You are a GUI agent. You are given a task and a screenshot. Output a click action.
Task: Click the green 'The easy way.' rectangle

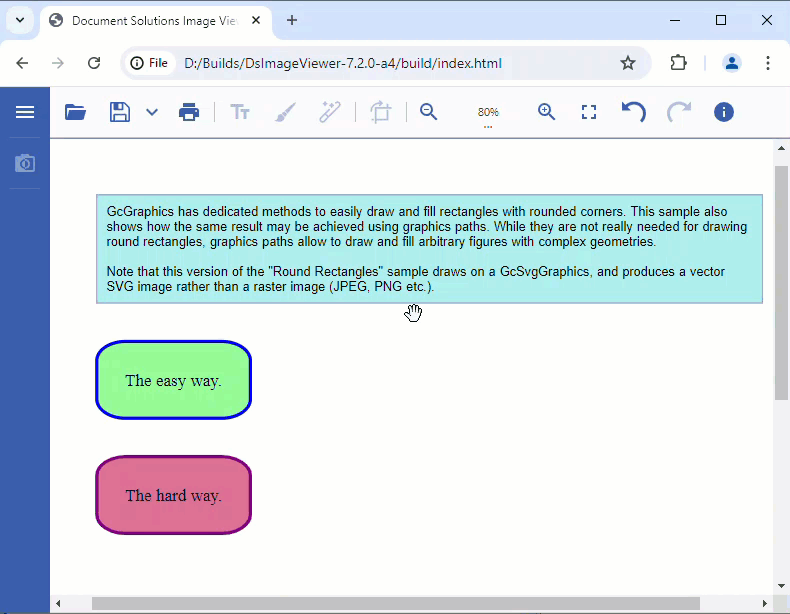[173, 380]
